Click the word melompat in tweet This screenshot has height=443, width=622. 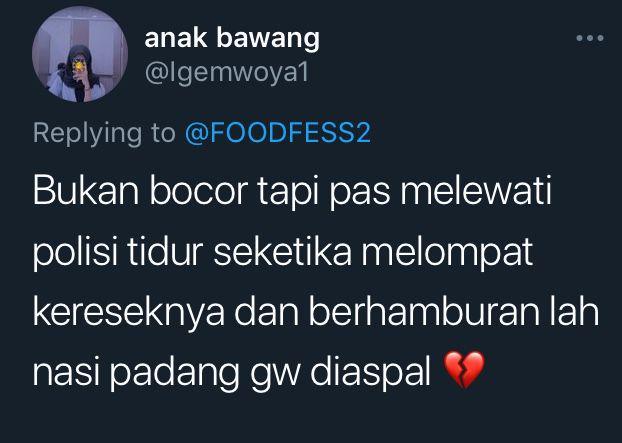447,254
